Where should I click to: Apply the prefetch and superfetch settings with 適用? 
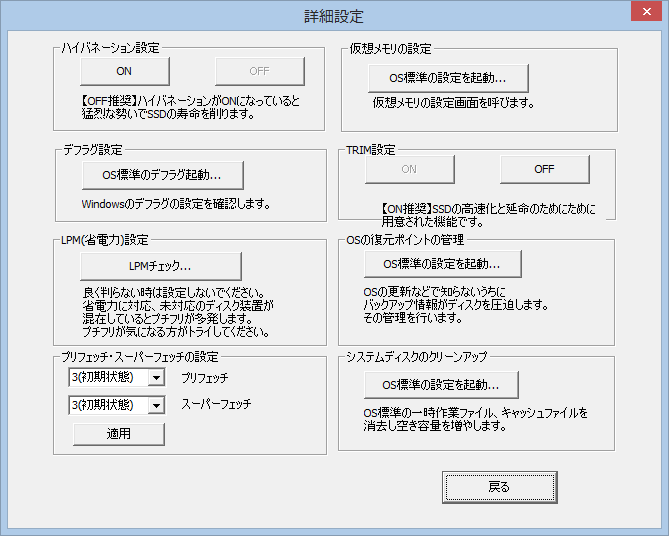click(117, 434)
